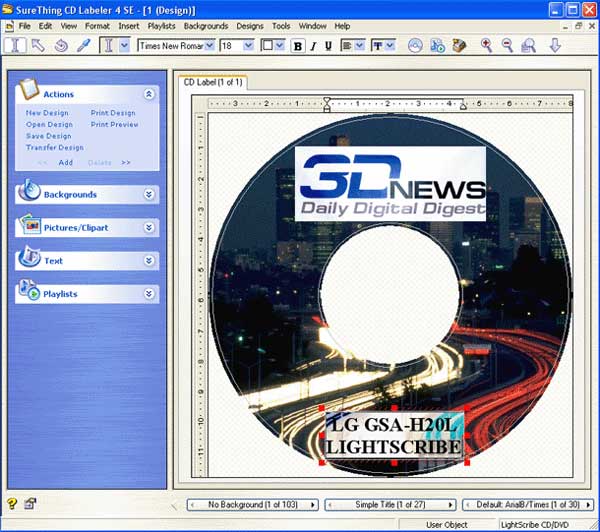Click the CD disc toolbar icon

415,46
